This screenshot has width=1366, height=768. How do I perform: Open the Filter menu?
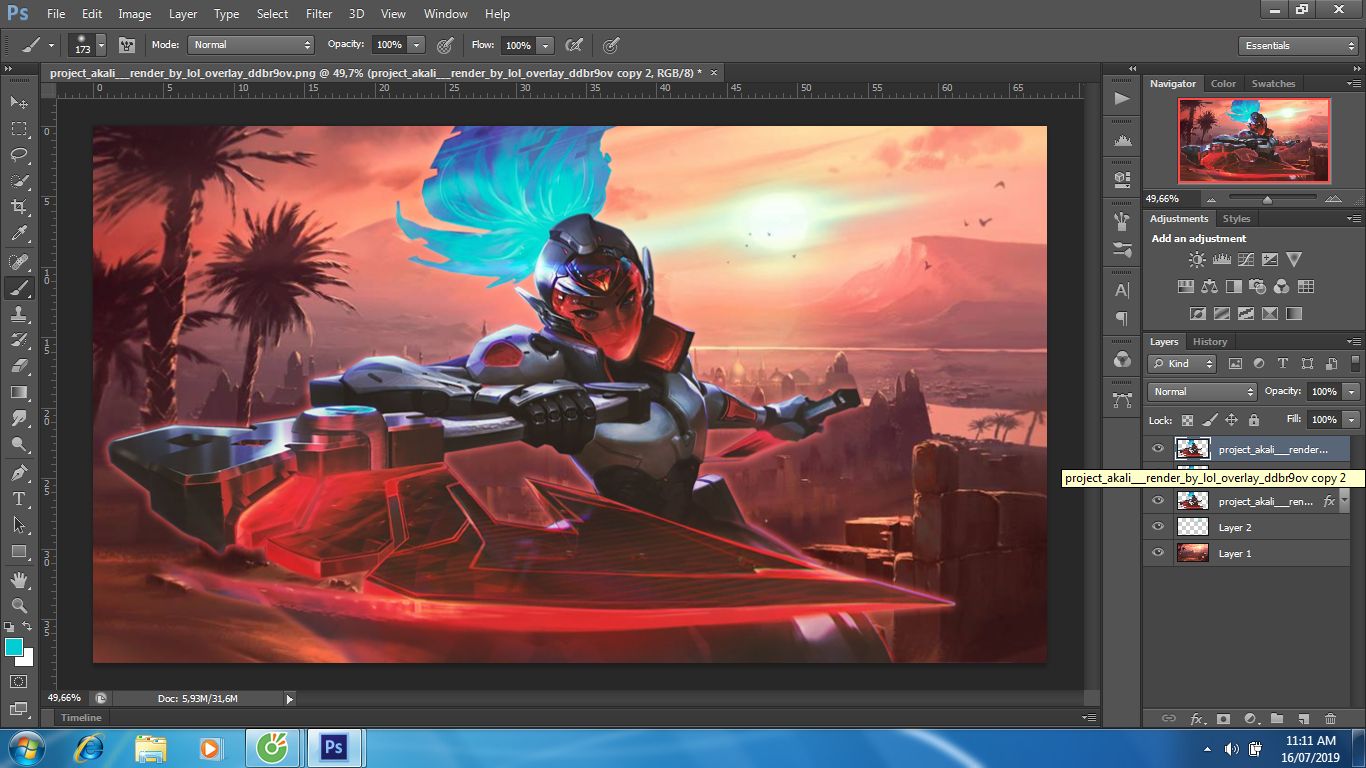(x=319, y=14)
